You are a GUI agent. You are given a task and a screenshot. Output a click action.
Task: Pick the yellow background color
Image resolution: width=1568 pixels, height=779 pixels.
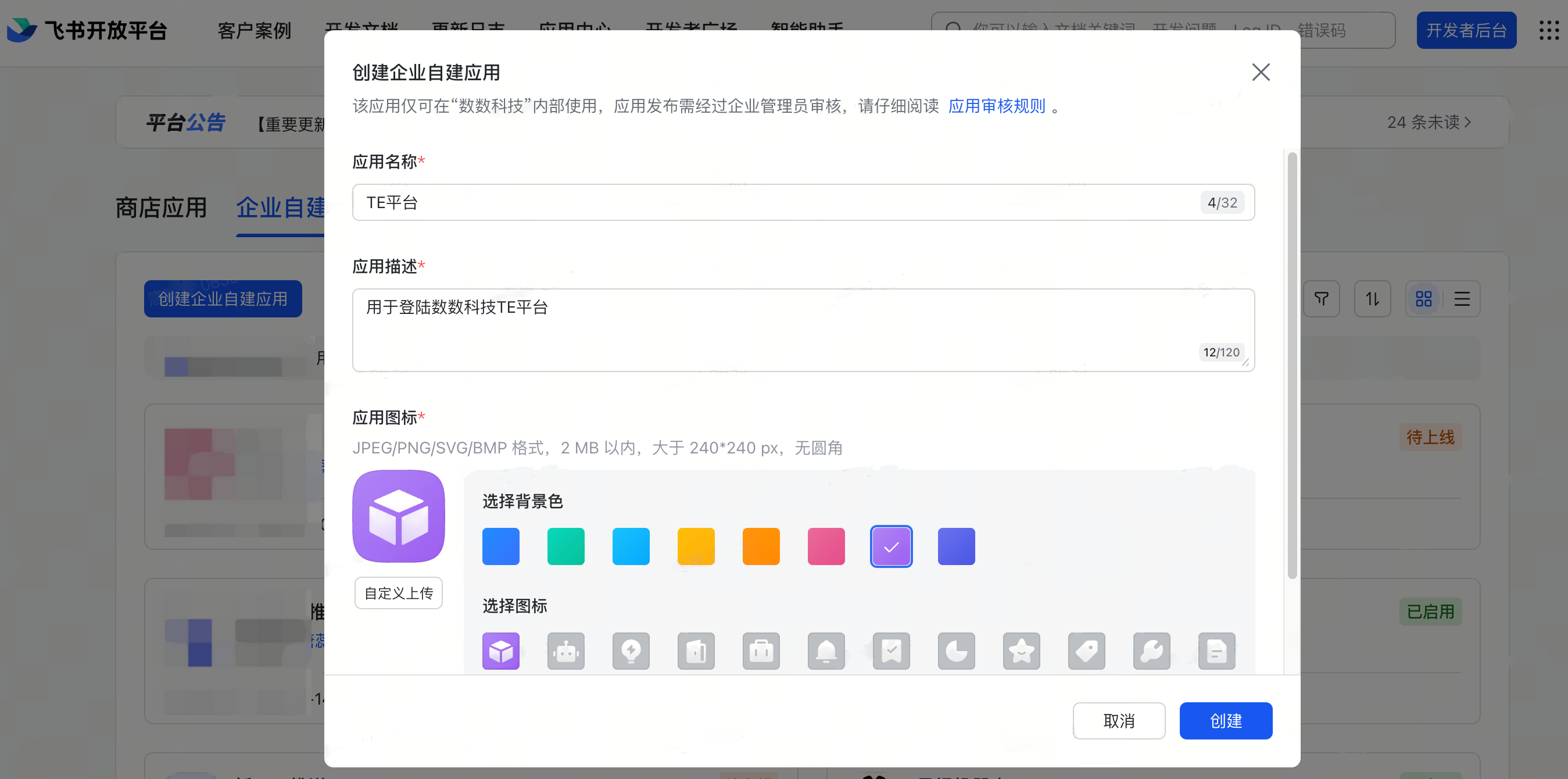(x=696, y=546)
